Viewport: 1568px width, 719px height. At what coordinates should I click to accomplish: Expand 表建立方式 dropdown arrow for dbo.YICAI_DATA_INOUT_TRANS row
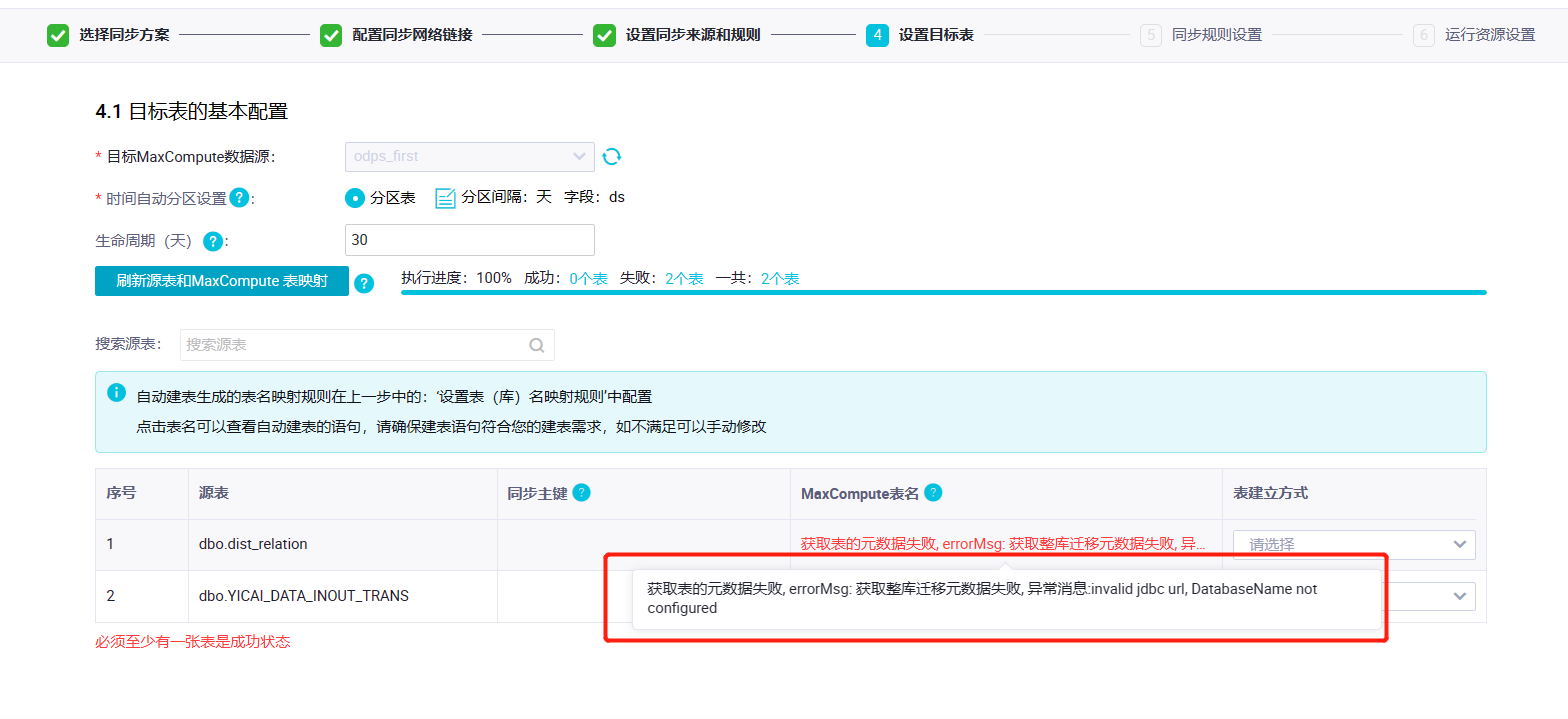point(1458,596)
